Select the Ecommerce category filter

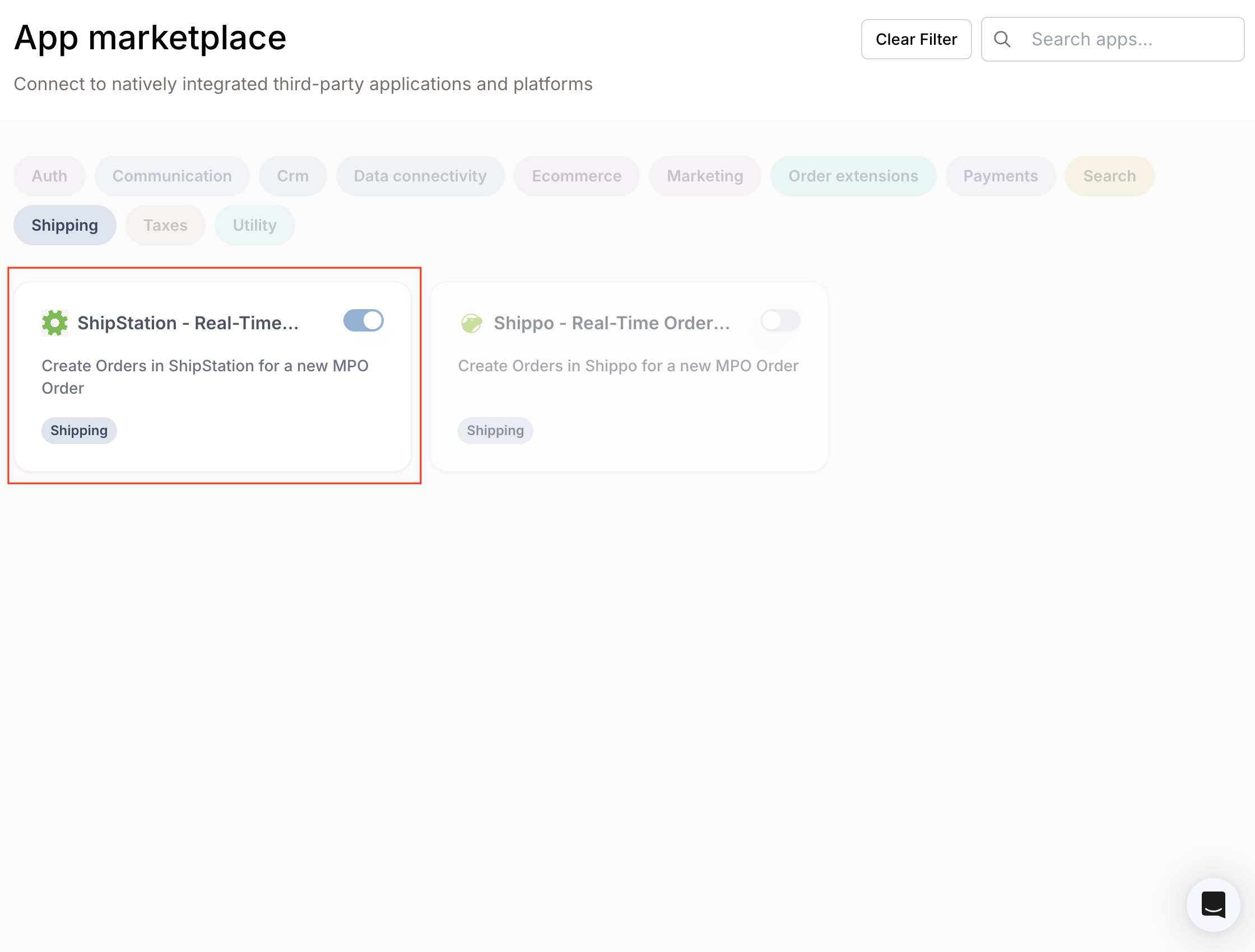click(576, 176)
